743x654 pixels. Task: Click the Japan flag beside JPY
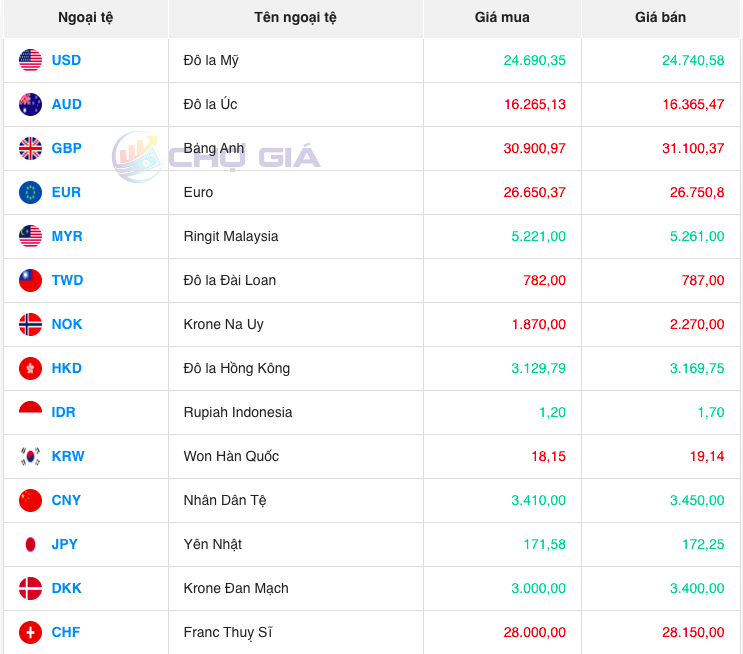[x=30, y=544]
